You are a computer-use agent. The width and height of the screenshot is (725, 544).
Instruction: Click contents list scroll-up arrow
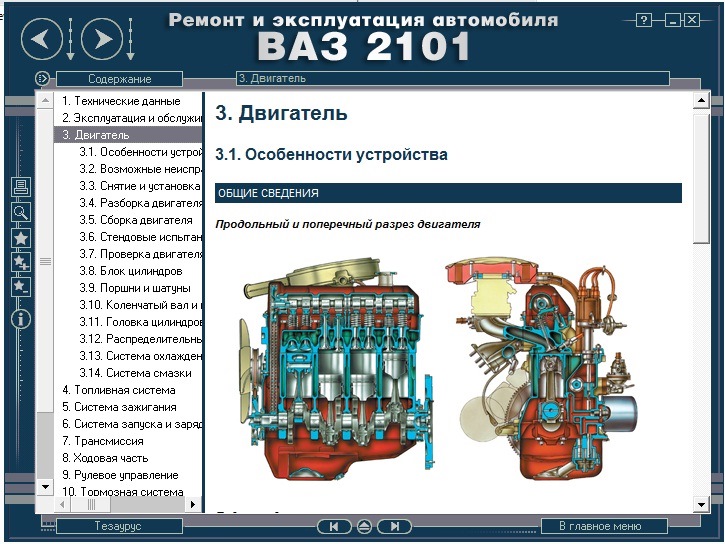click(x=45, y=100)
